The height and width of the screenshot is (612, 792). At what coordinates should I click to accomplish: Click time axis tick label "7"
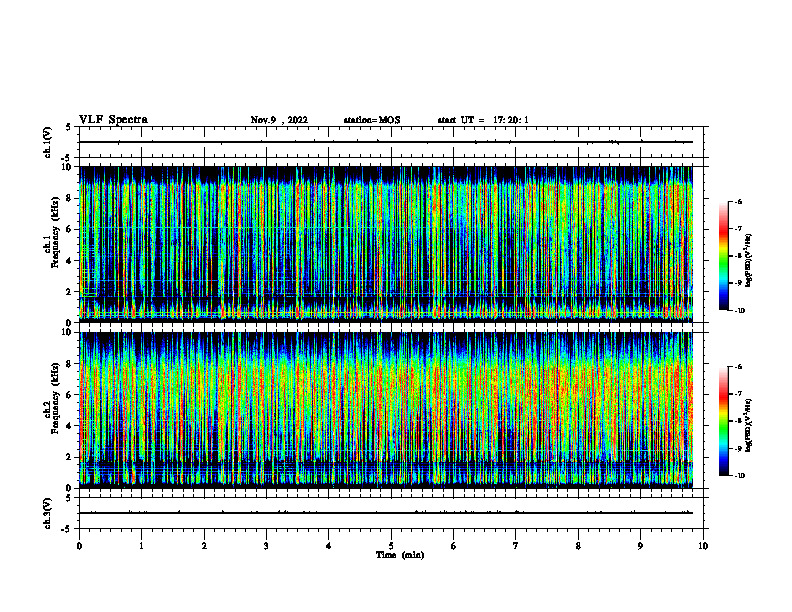tap(516, 546)
